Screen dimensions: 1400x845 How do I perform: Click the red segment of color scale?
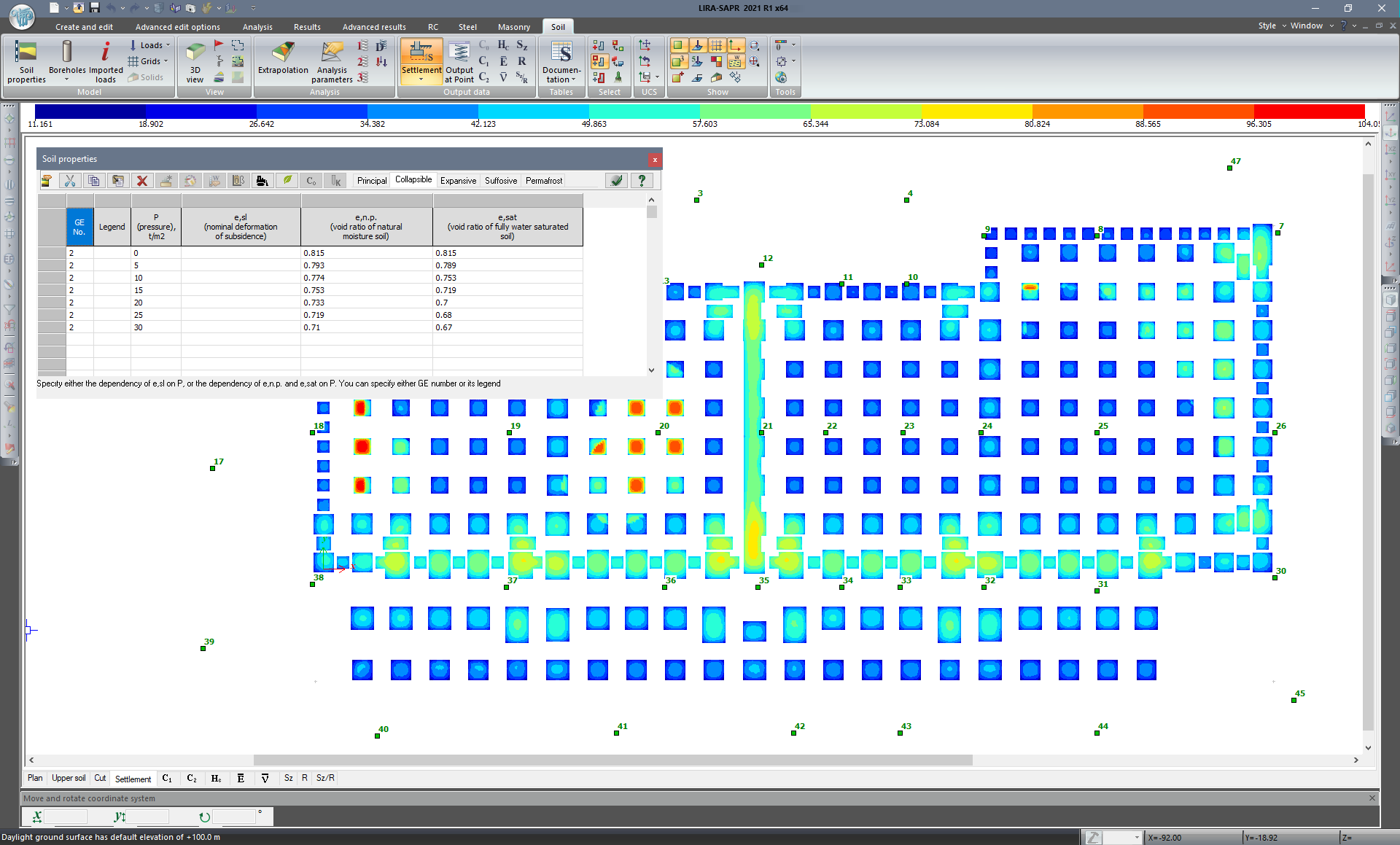1309,111
